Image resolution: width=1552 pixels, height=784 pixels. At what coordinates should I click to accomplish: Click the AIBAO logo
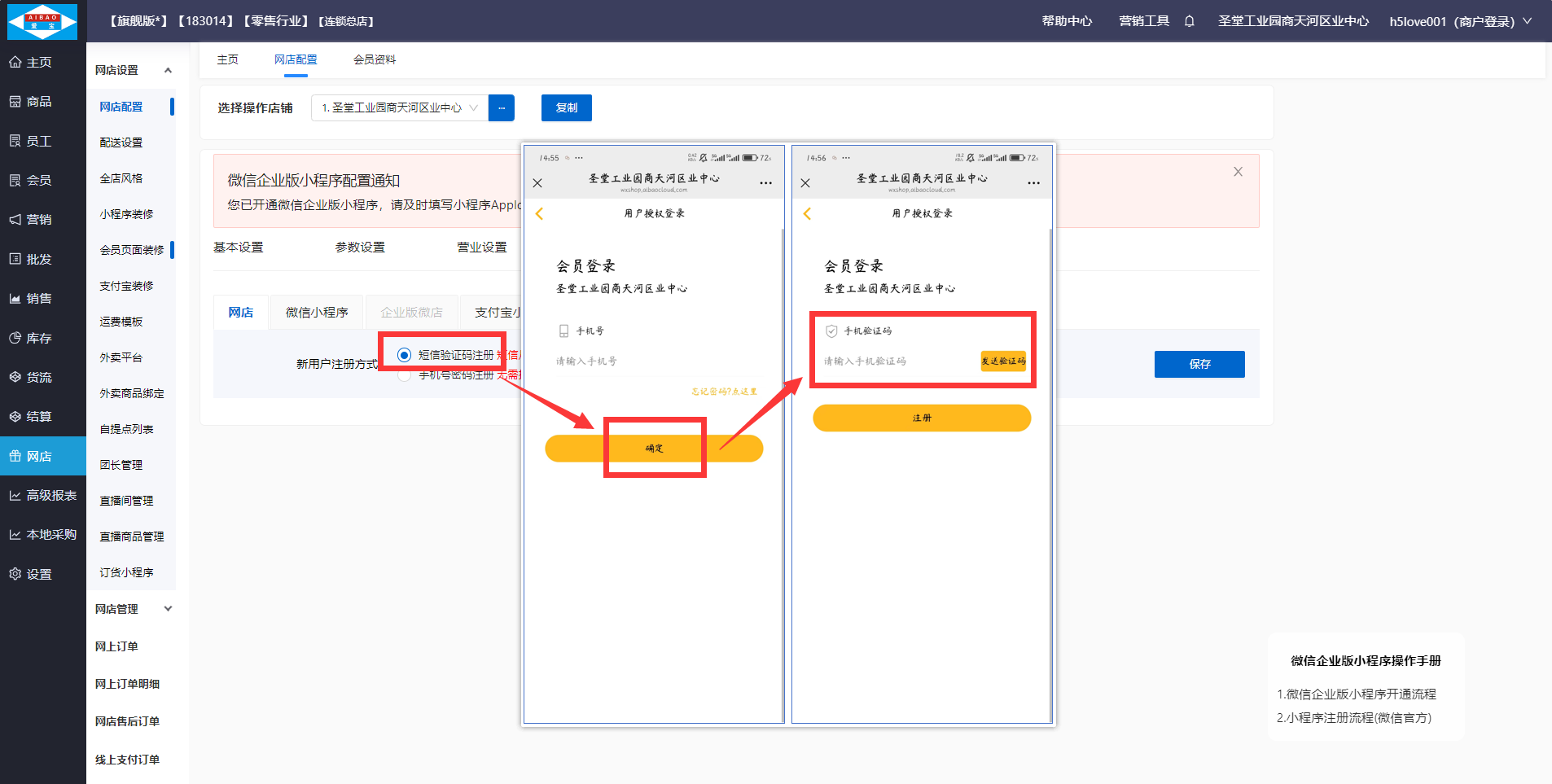coord(42,21)
